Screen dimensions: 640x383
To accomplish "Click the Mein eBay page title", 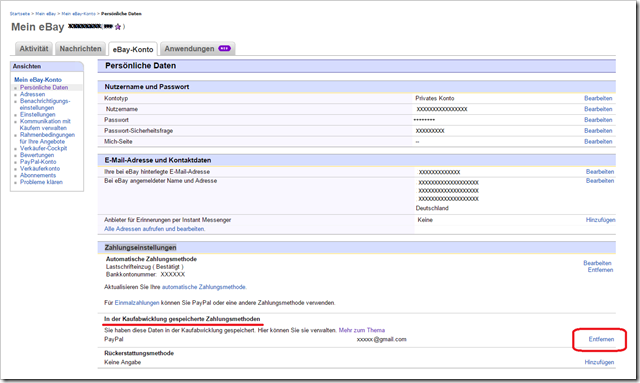I will (38, 27).
